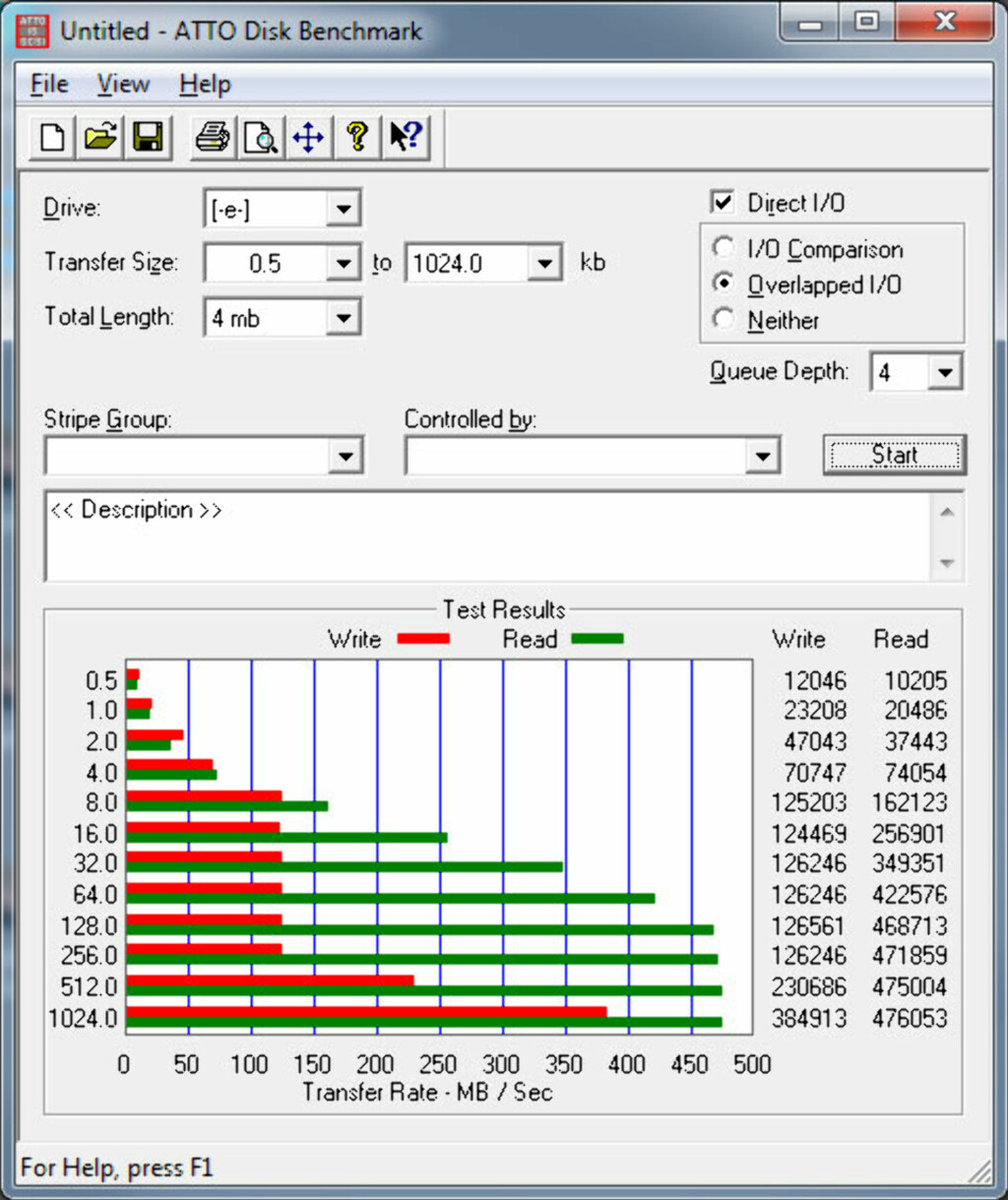The height and width of the screenshot is (1200, 1008).
Task: Select the Neither radio button
Action: [x=724, y=319]
